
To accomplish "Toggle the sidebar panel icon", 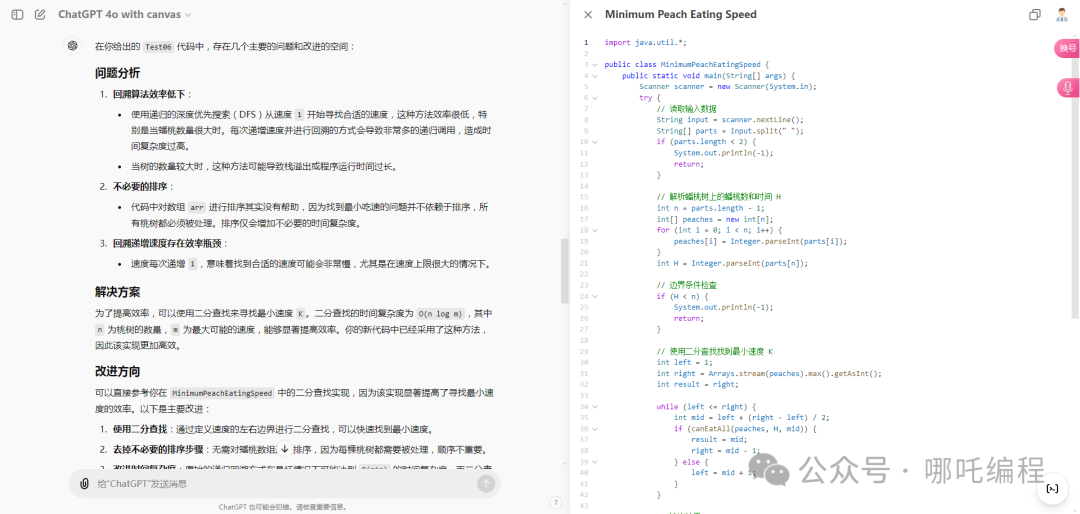I will coord(14,15).
